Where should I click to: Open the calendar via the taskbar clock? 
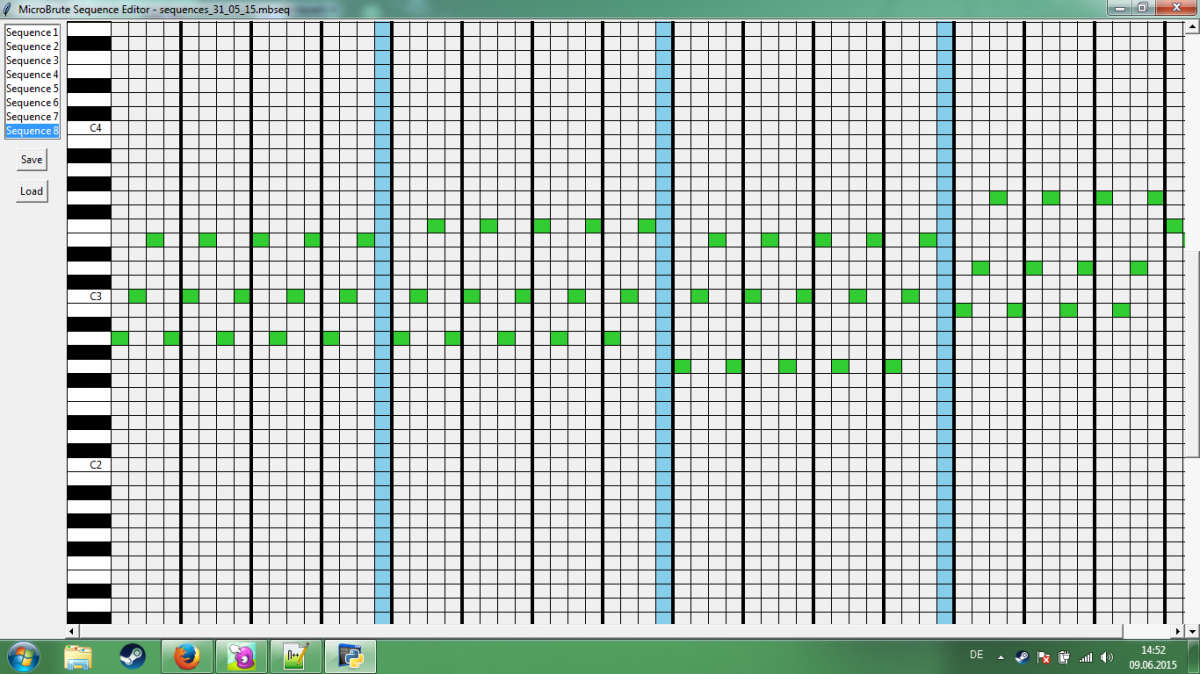click(1152, 657)
